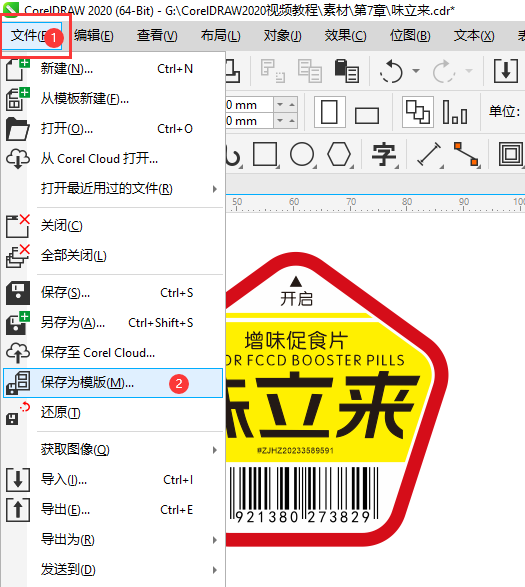Screen dimensions: 525x587
Task: Open the 编辑(E) menu
Action: [94, 36]
